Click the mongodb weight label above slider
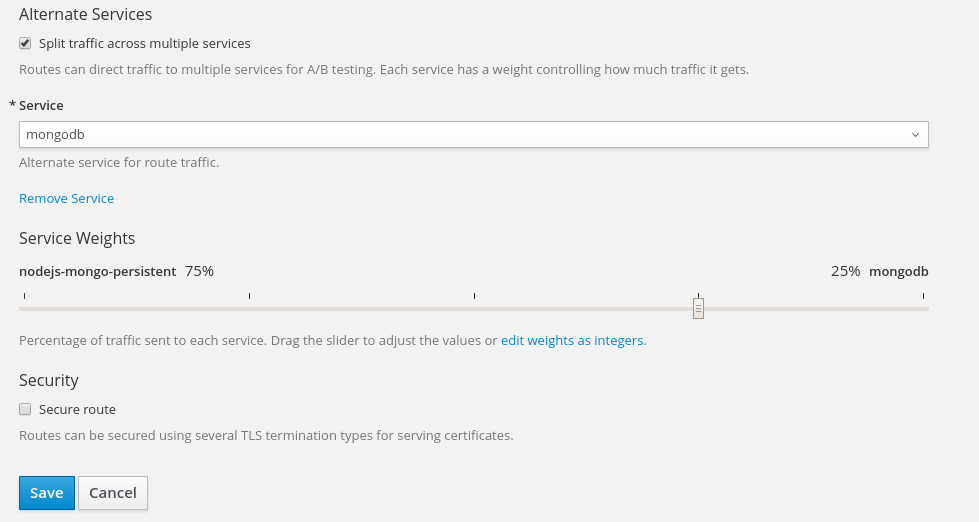Screen dimensions: 979x522 tap(898, 271)
